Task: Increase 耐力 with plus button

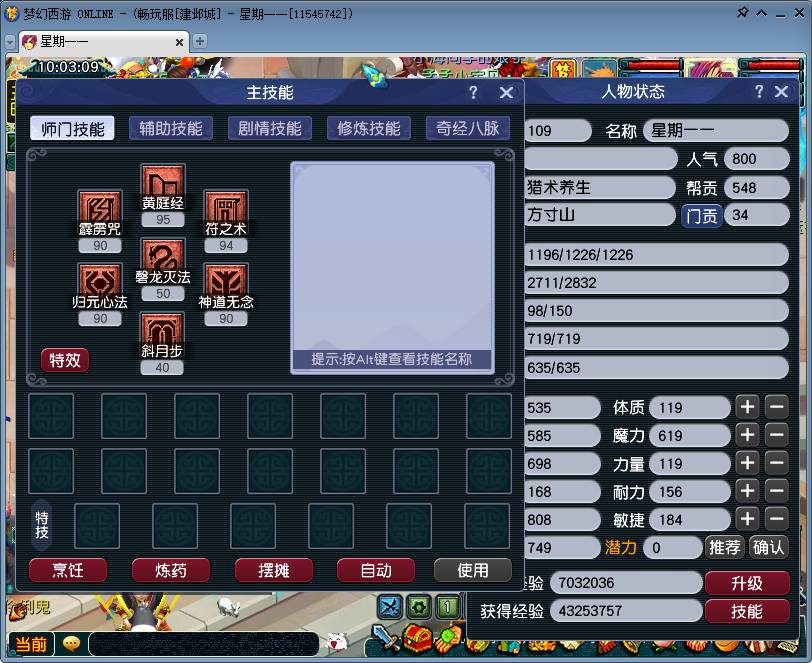Action: coord(747,491)
